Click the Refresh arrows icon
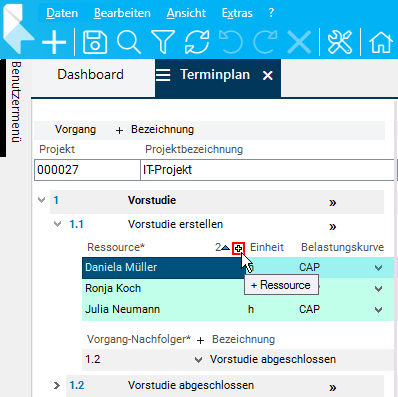 point(197,42)
